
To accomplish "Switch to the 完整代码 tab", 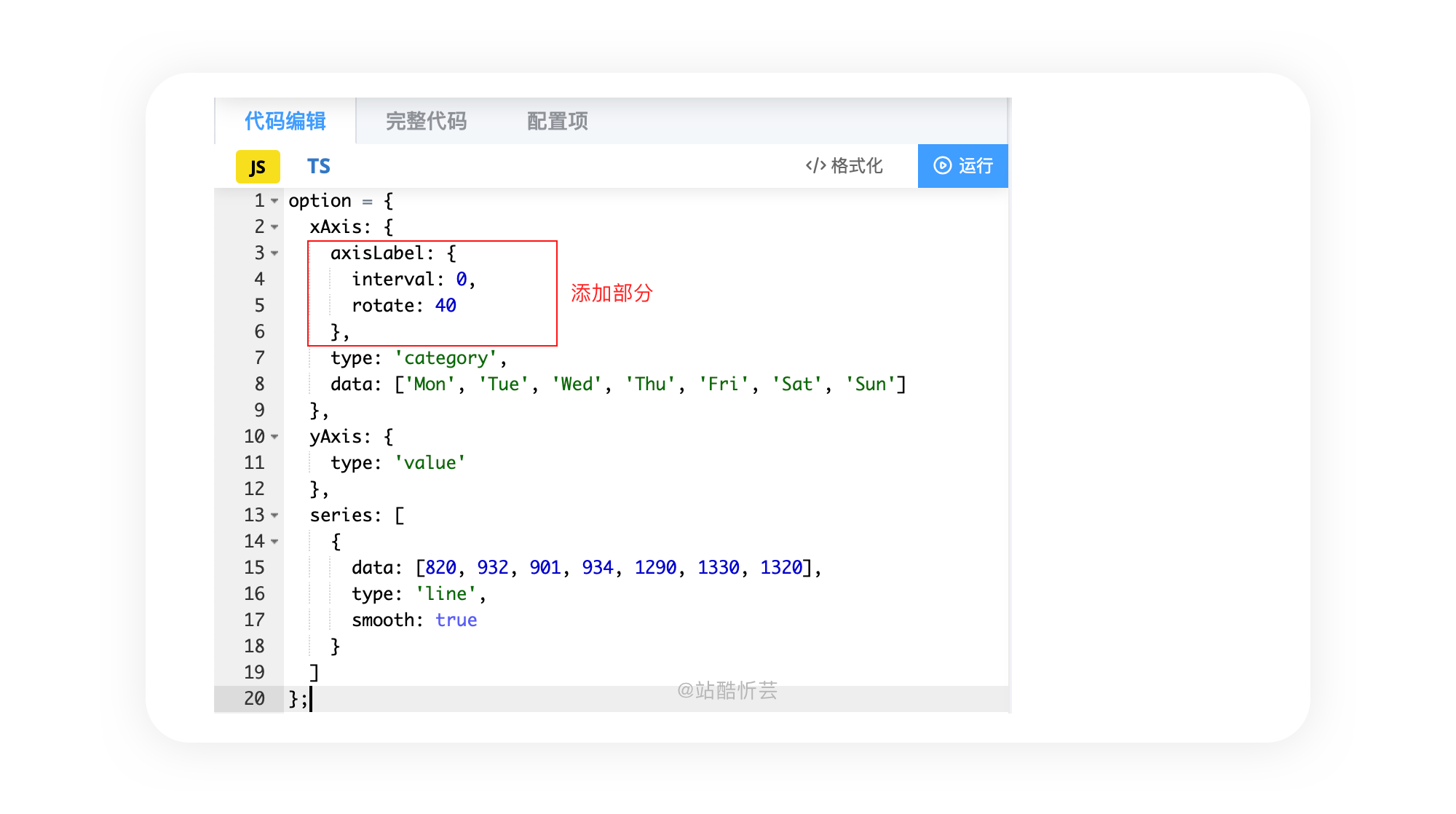I will [426, 121].
